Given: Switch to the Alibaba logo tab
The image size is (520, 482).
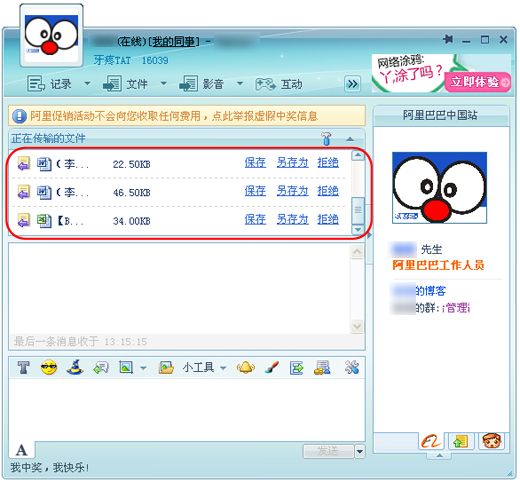Looking at the screenshot, I should click(431, 441).
